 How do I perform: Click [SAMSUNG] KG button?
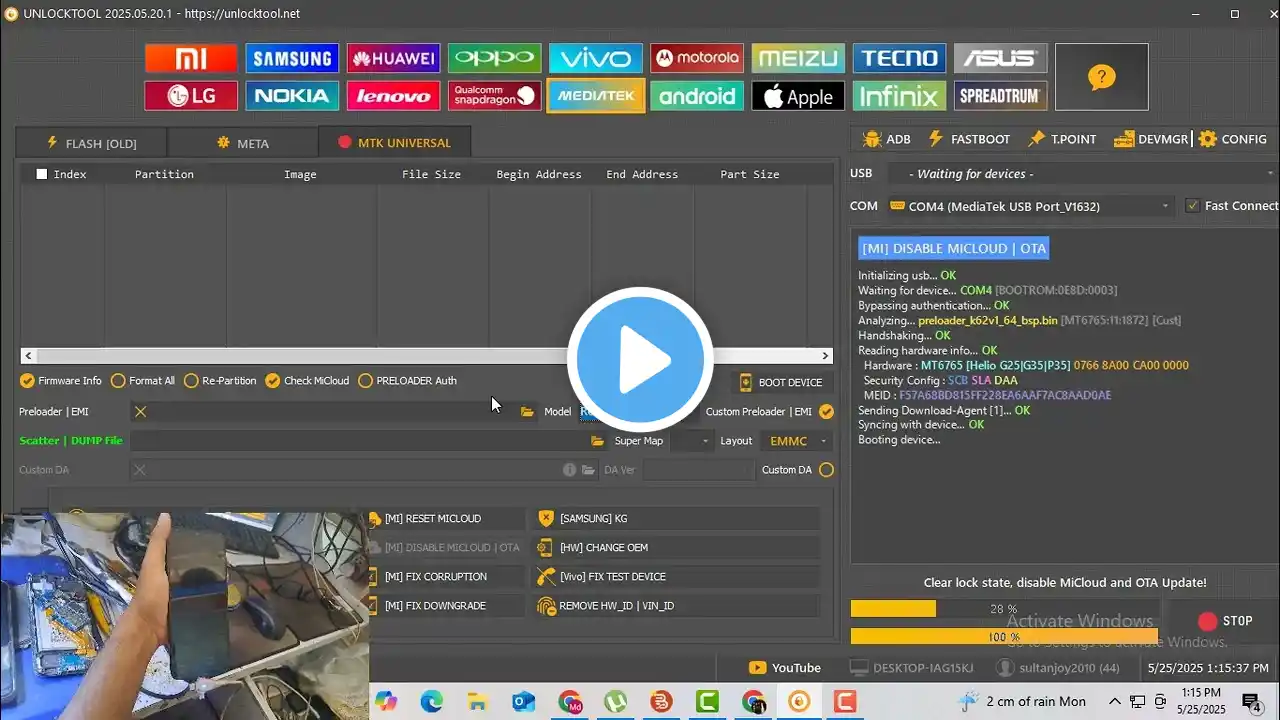[676, 519]
